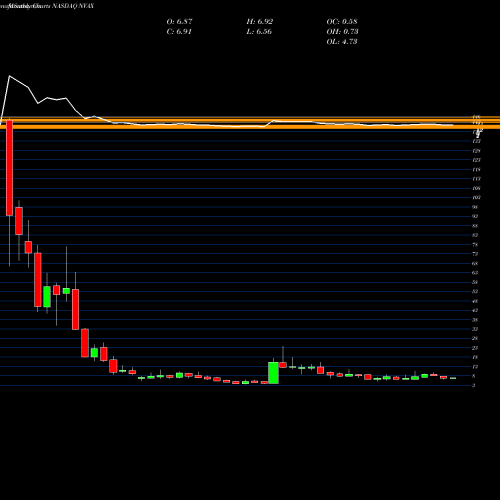Screen dimensions: 500x500
Task: Click the 'OC: 0.58' value
Action: coord(342,21)
